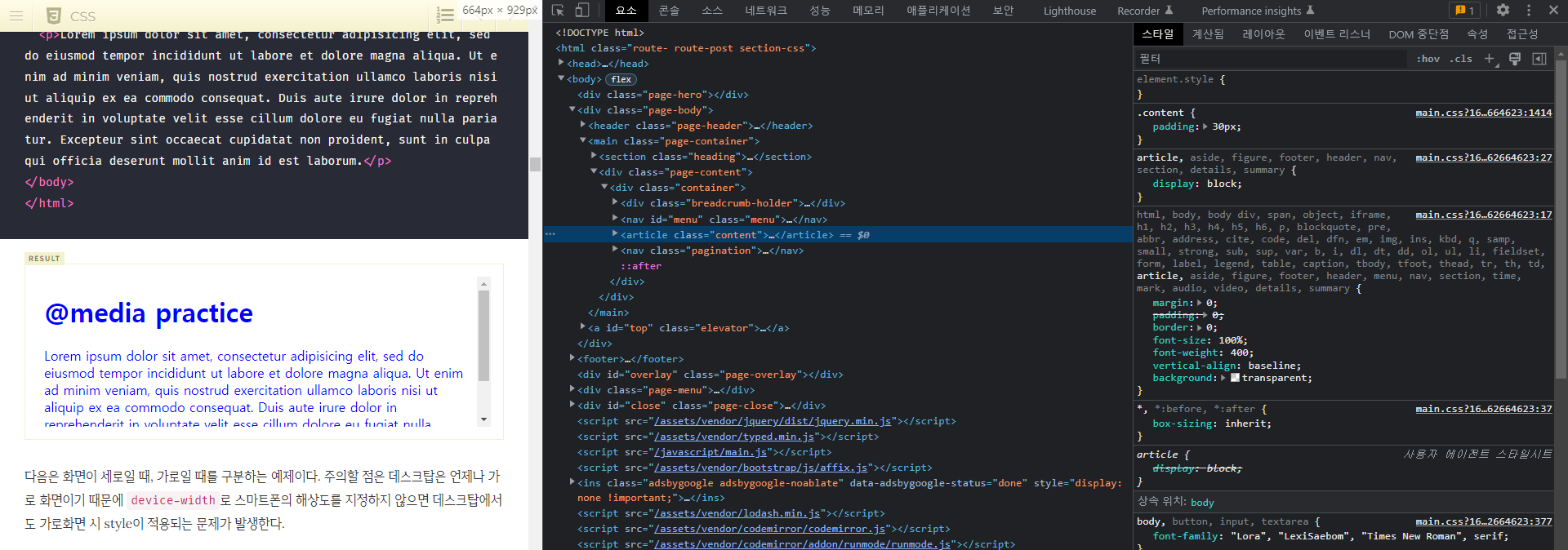Open the 성능 (Performance) tab
The width and height of the screenshot is (1568, 550).
coord(820,11)
